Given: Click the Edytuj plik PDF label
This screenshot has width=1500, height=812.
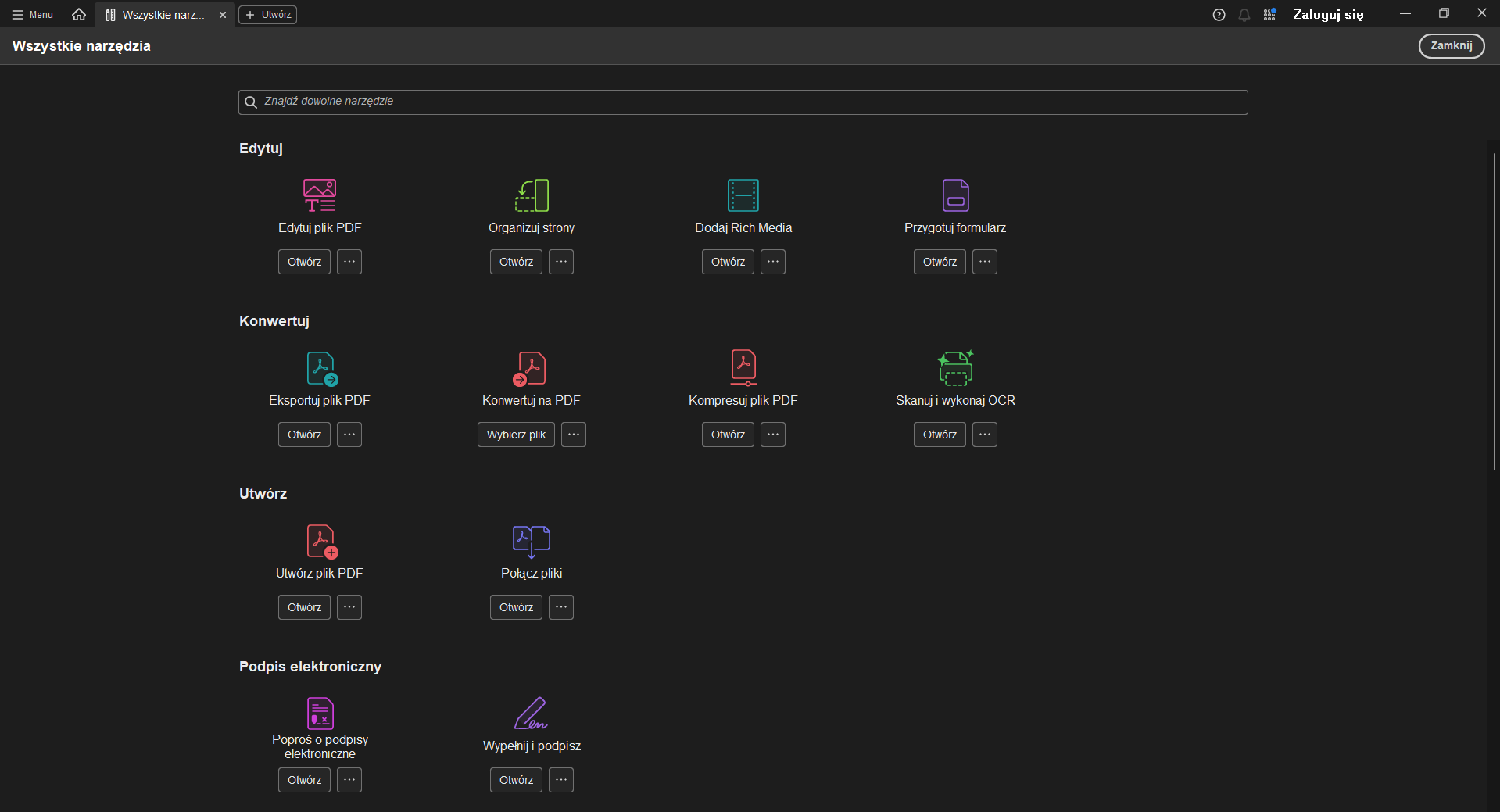Looking at the screenshot, I should [320, 228].
